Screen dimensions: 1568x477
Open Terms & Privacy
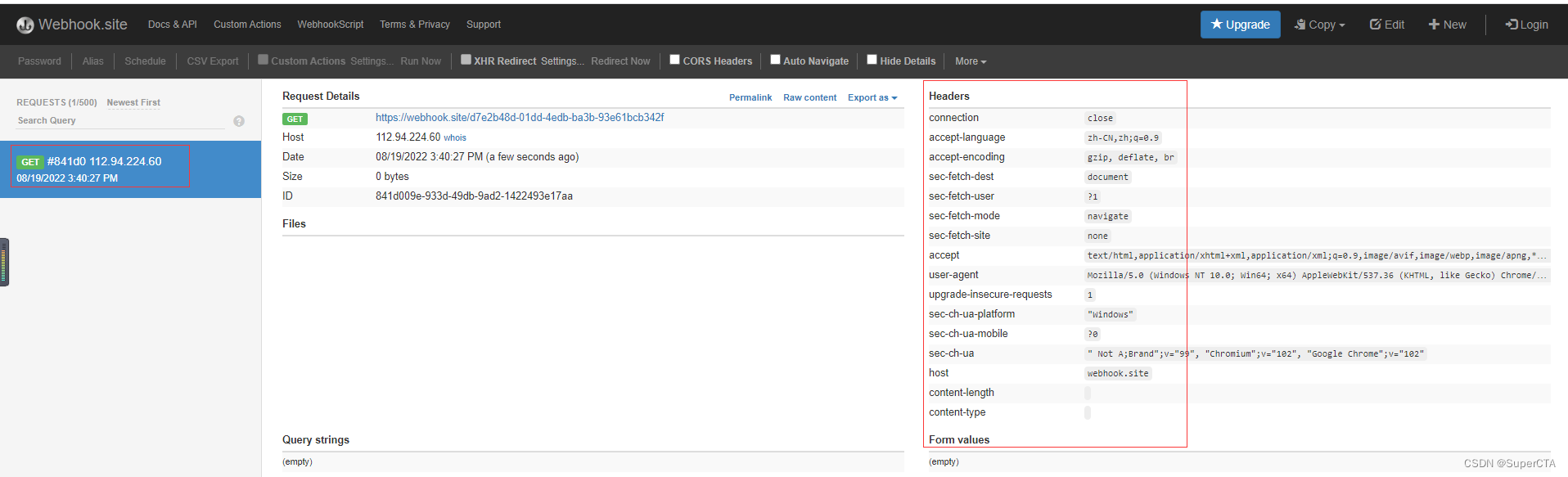point(415,25)
